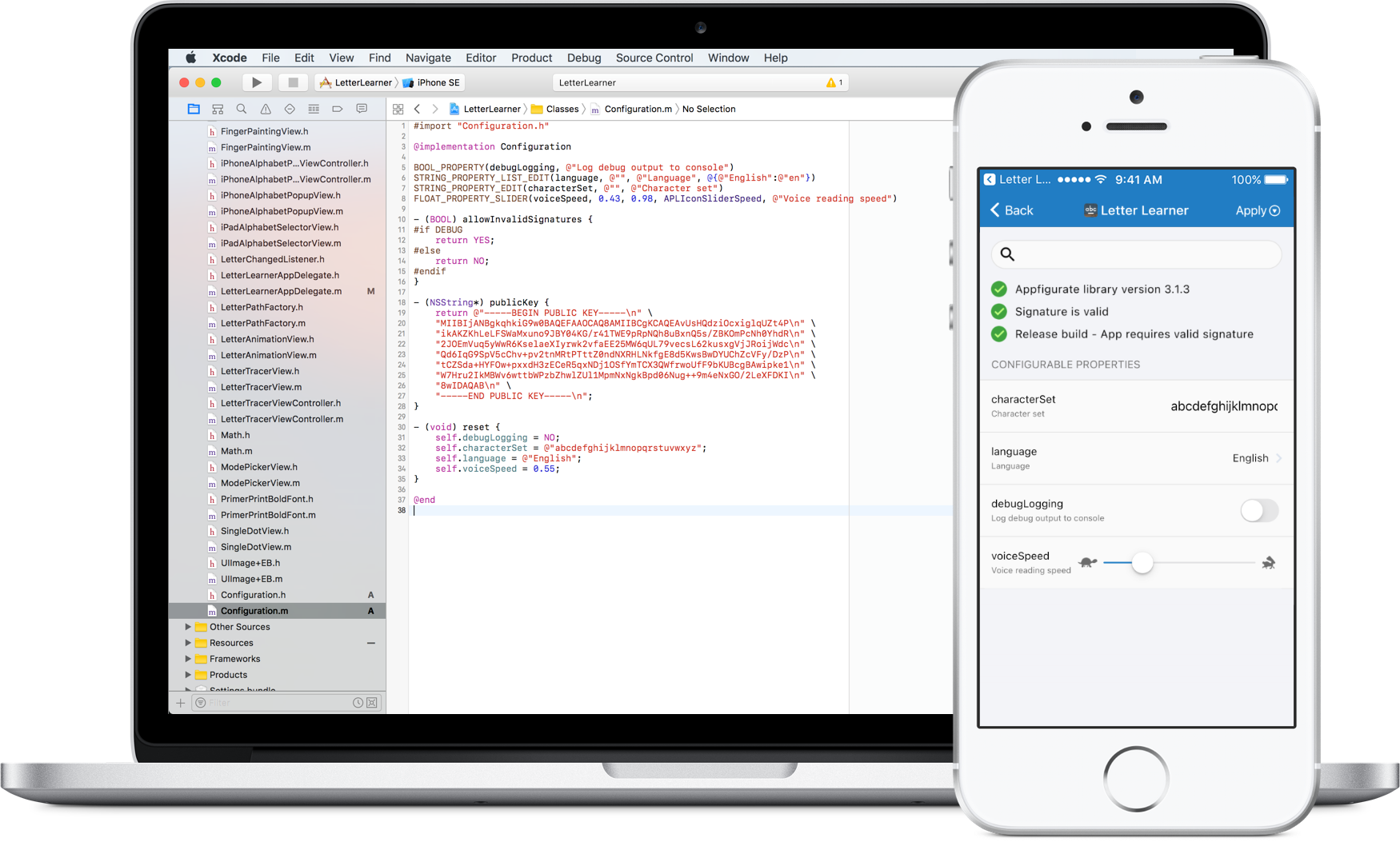Tap the characterSet value field

point(1224,406)
